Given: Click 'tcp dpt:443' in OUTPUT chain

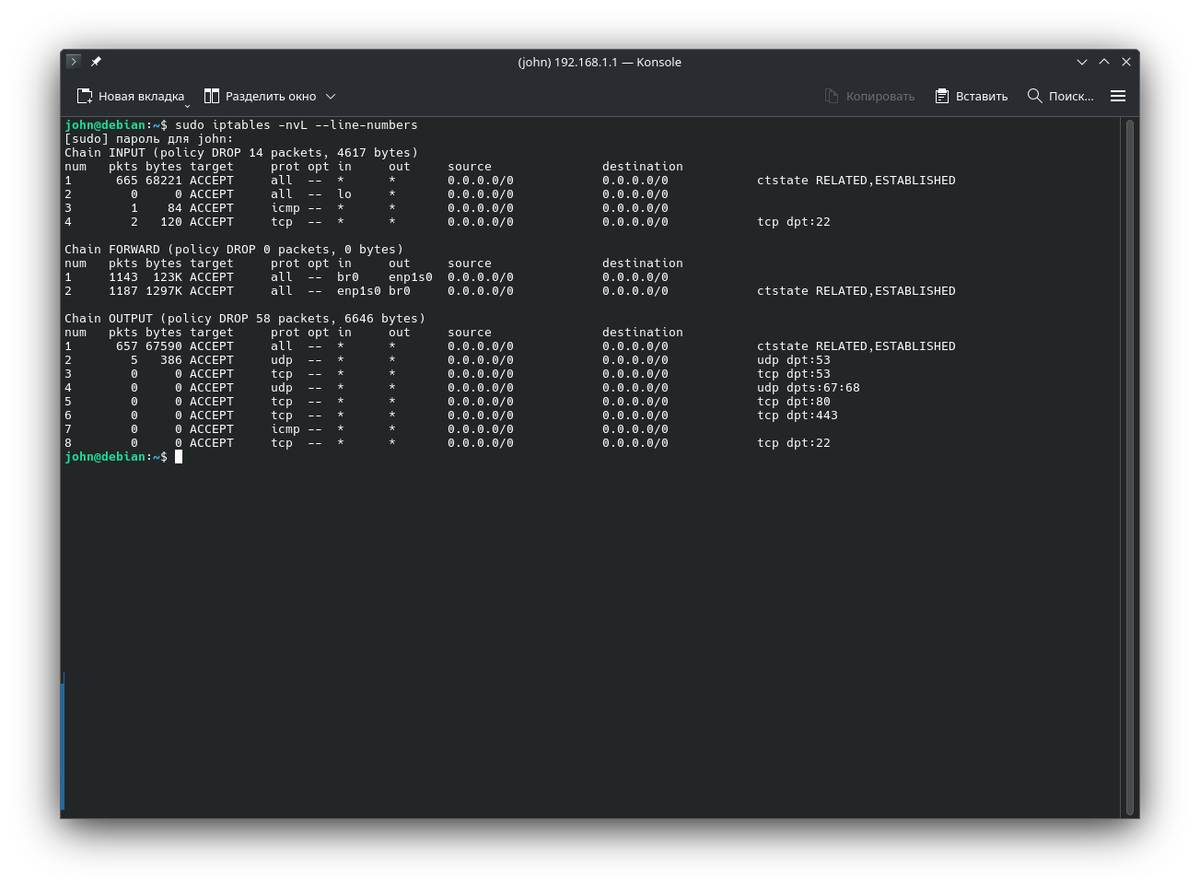Looking at the screenshot, I should [797, 415].
